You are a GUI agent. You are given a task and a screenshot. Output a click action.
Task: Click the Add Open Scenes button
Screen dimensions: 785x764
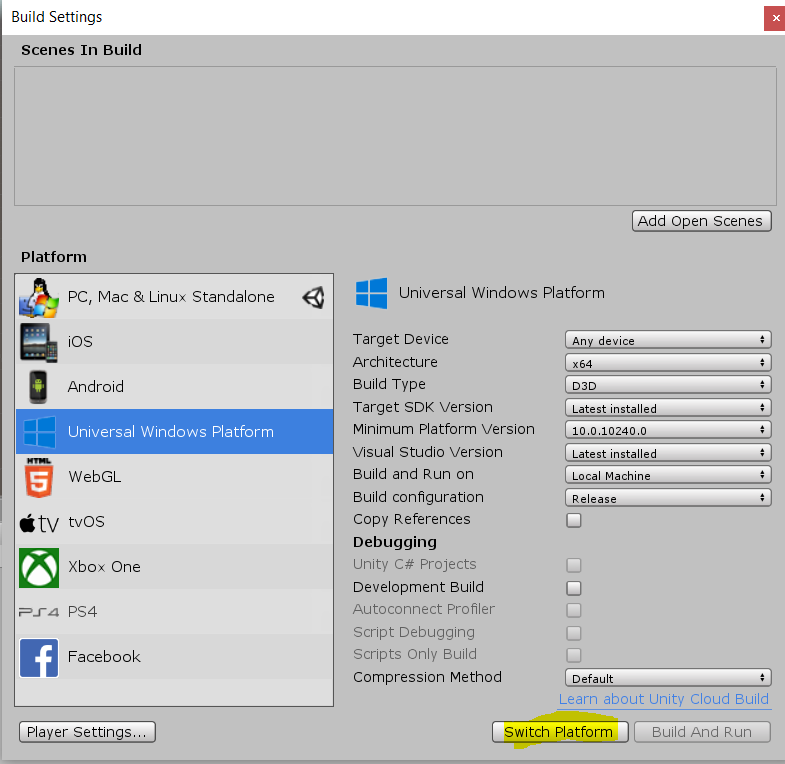click(701, 221)
